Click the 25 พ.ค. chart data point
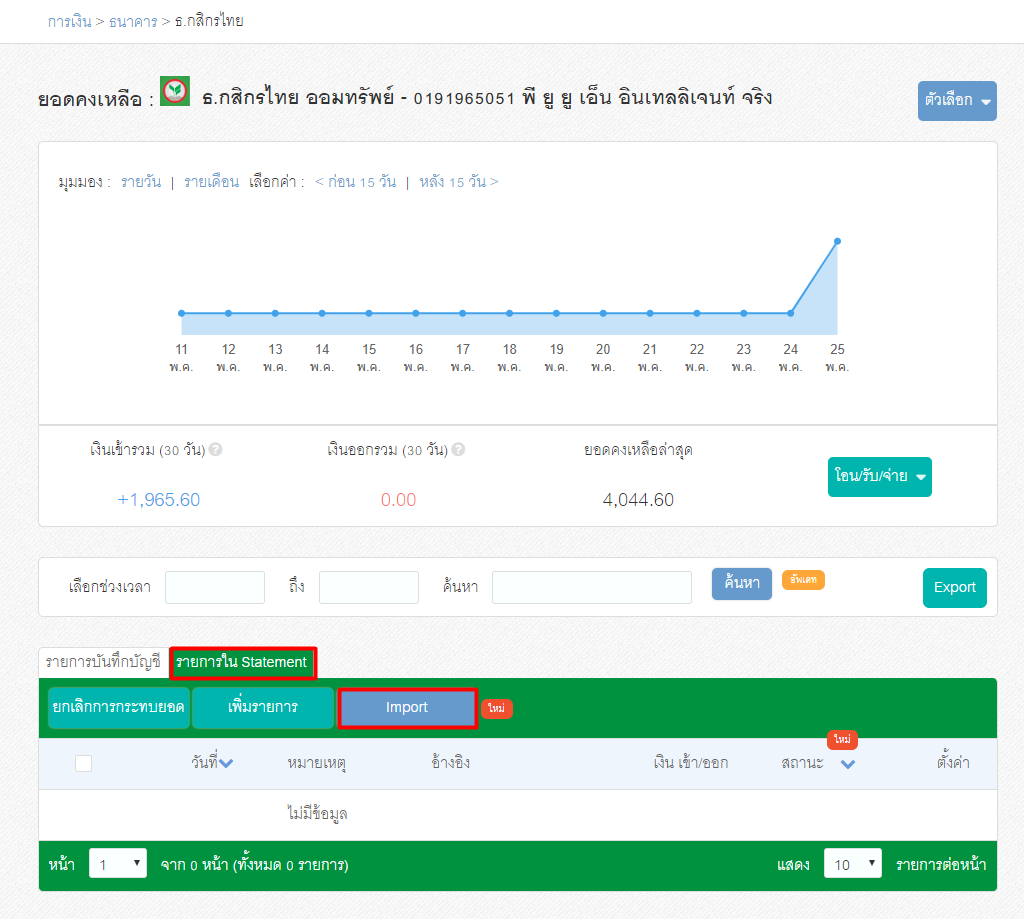 tap(837, 242)
